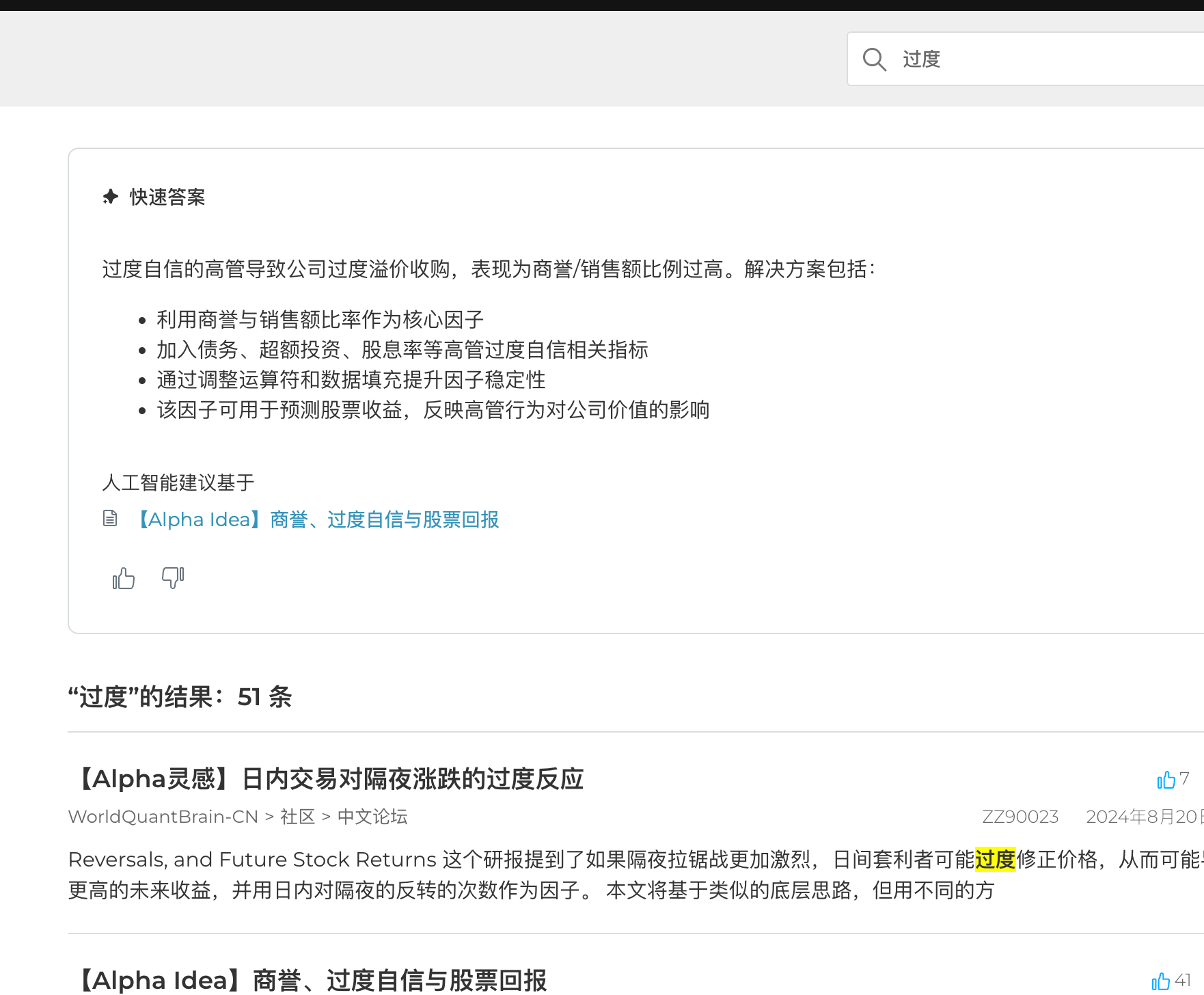
Task: Click the results heading showing 51 条
Action: tap(180, 698)
